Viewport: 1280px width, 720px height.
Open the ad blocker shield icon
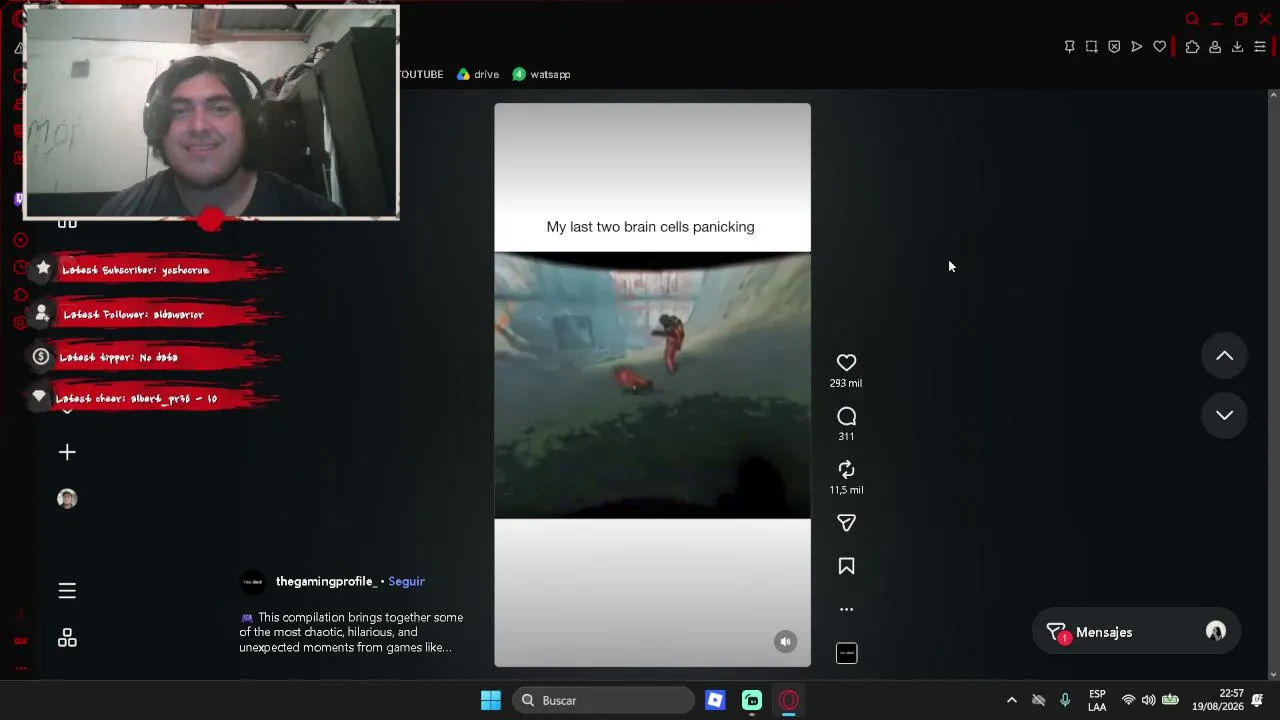point(1114,47)
